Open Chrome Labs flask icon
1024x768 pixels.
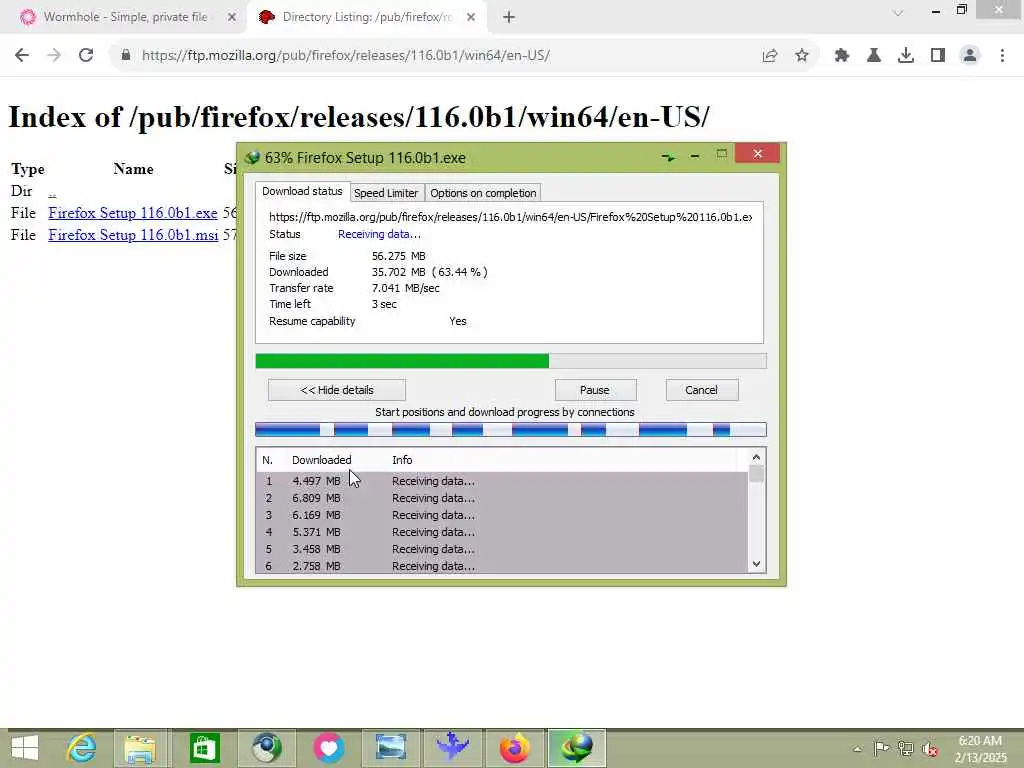tap(874, 56)
